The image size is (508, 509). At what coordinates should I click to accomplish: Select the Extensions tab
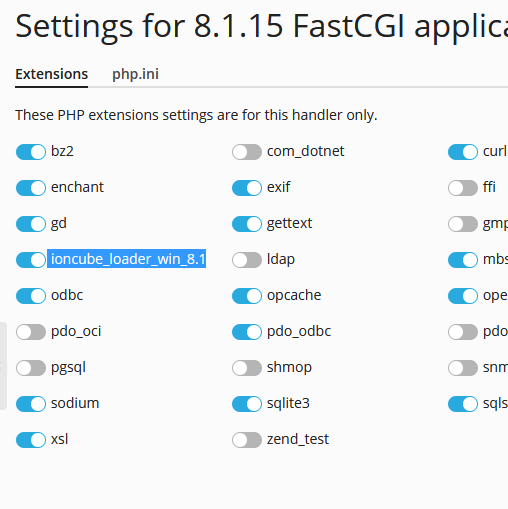point(52,74)
